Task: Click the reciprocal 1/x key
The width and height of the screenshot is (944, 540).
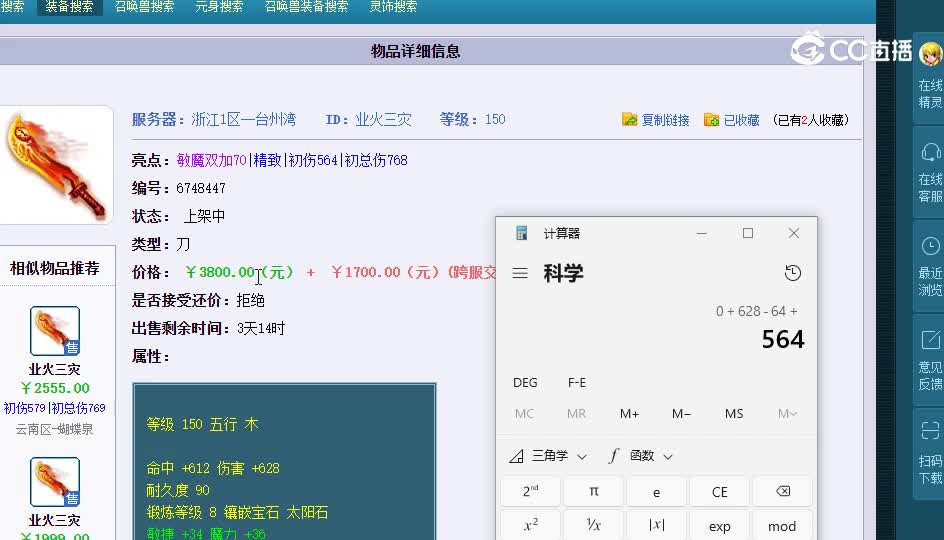Action: (x=594, y=526)
